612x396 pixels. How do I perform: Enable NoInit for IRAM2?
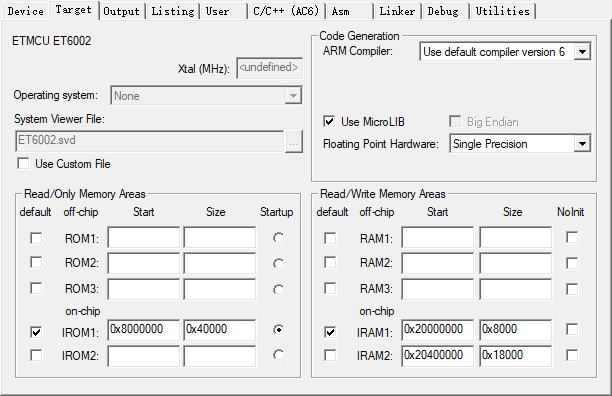point(572,355)
